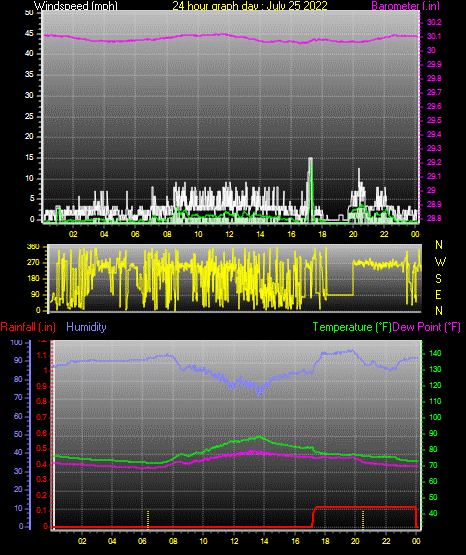The image size is (466, 555).
Task: Click the 45 windspeed scale value
Action: (29, 34)
